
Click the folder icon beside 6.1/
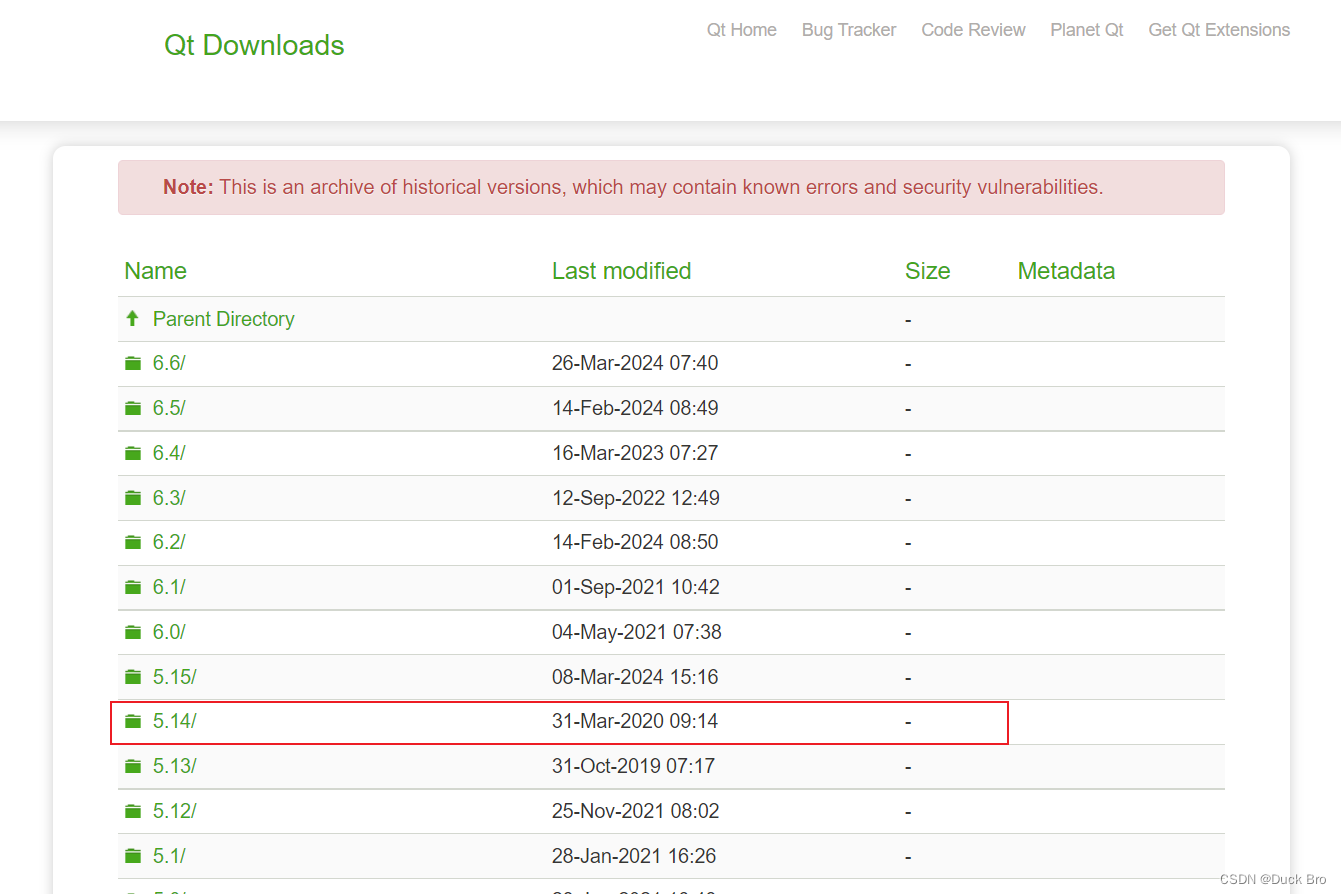[x=133, y=587]
